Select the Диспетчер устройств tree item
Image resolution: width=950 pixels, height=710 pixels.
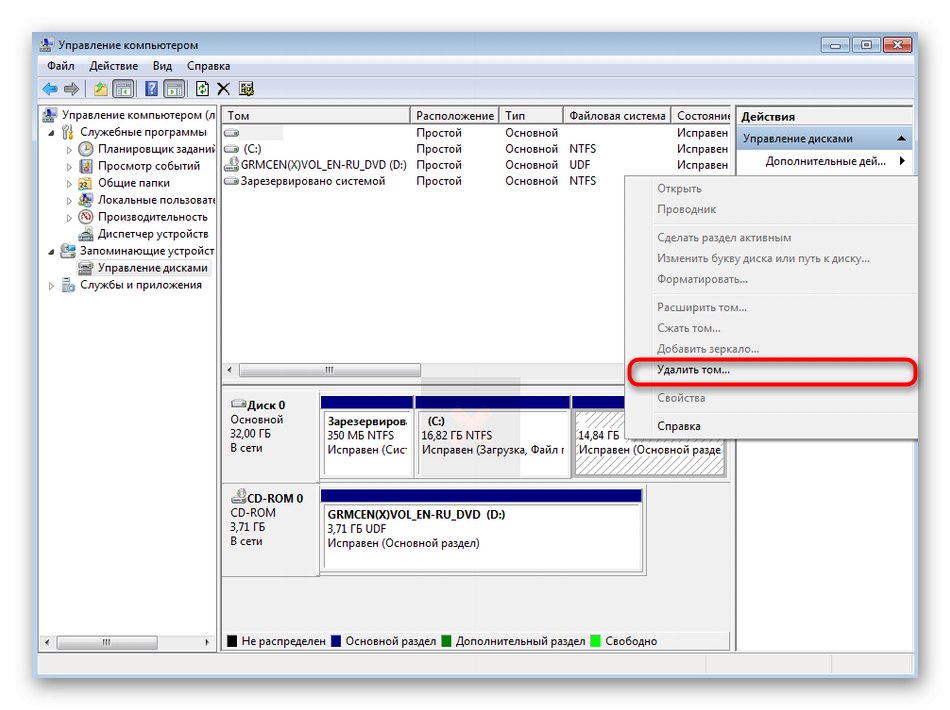pyautogui.click(x=153, y=234)
